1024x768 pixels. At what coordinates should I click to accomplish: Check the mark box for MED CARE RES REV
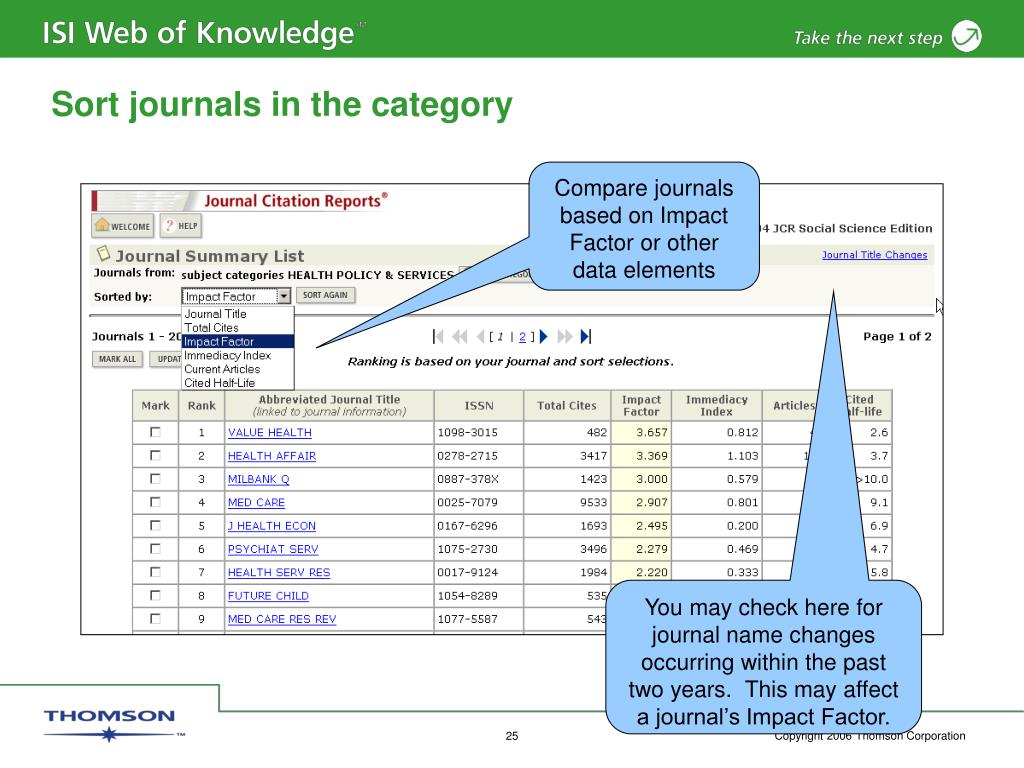click(x=155, y=618)
